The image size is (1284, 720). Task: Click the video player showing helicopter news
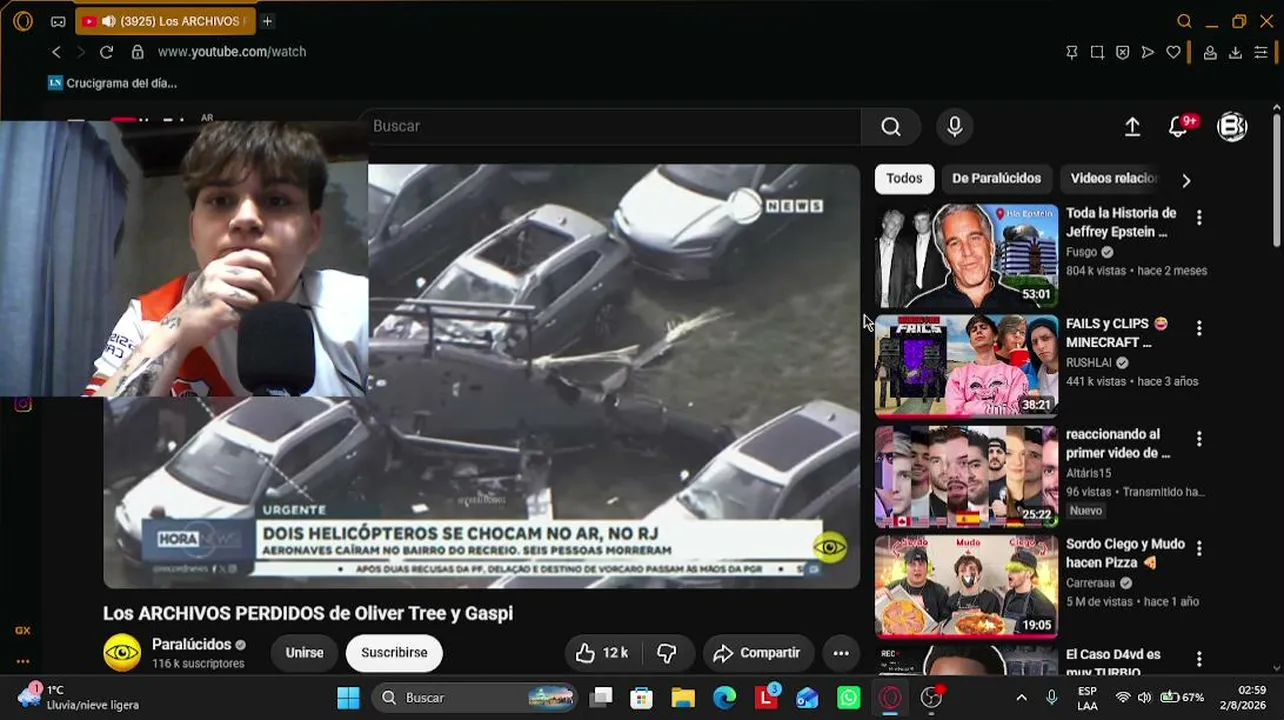tap(481, 376)
